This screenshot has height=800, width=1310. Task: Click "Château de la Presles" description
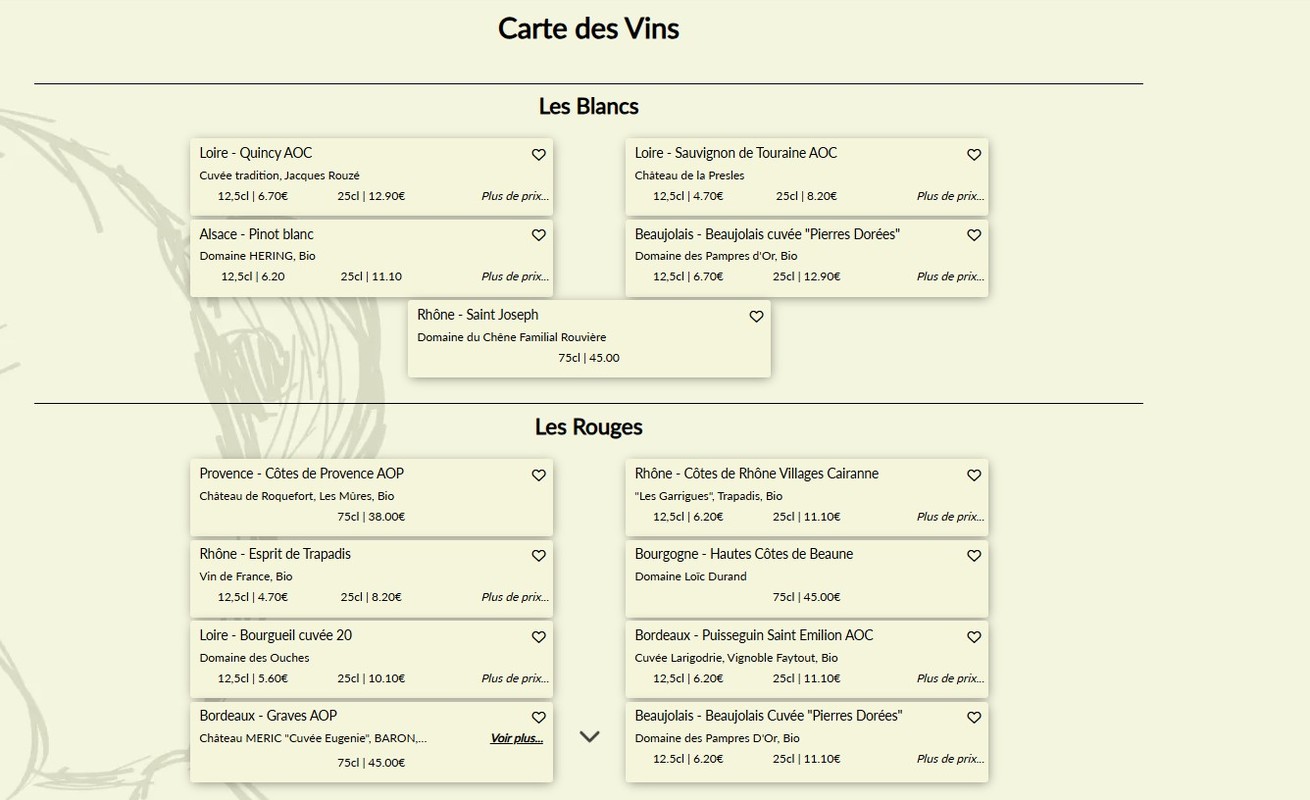690,175
